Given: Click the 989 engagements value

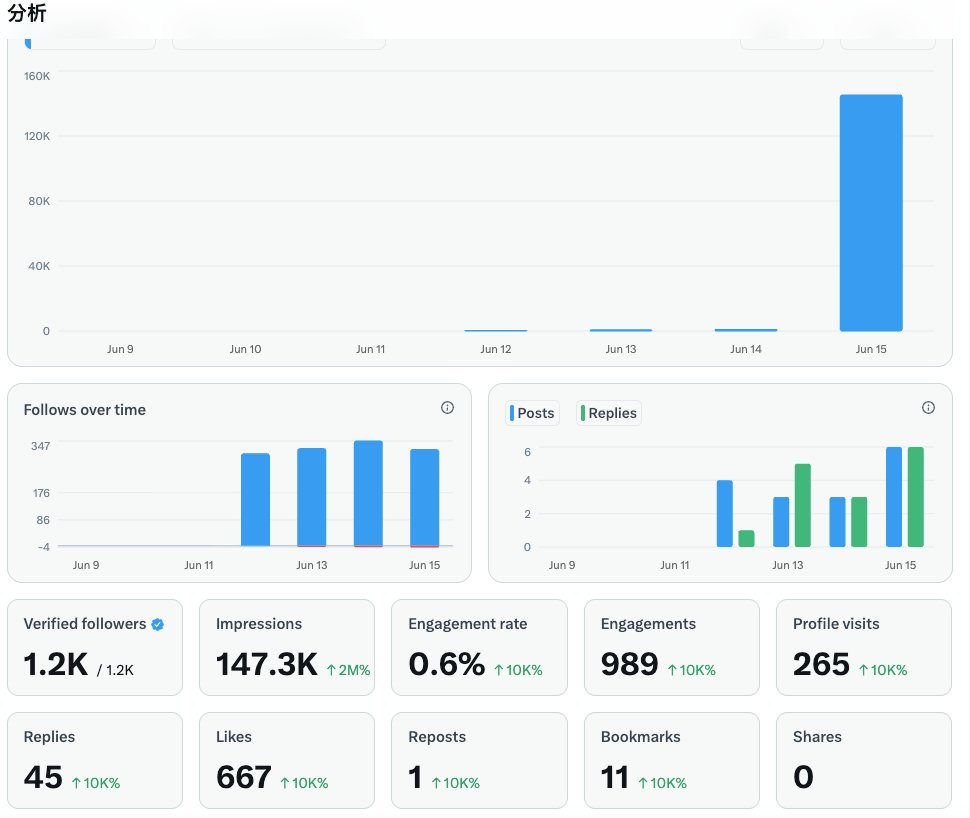Looking at the screenshot, I should (629, 664).
